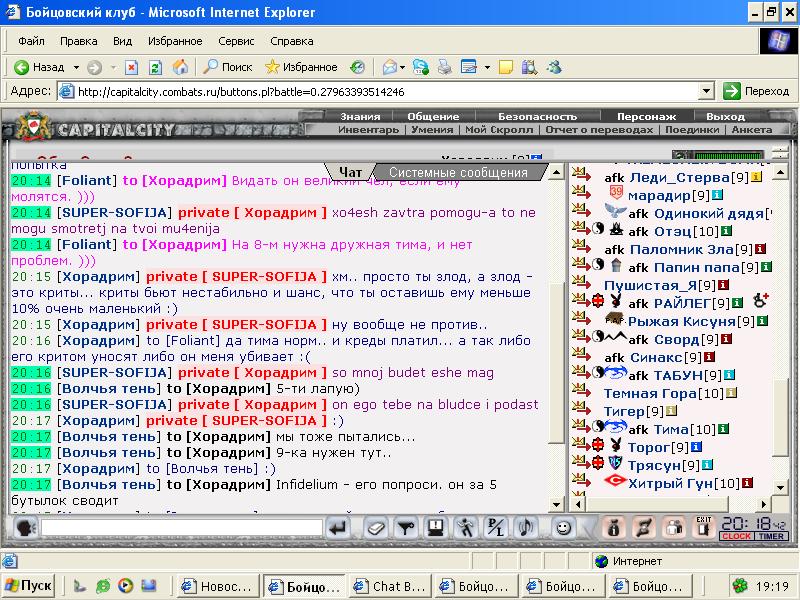Click the Stop button in IE toolbar

click(132, 67)
